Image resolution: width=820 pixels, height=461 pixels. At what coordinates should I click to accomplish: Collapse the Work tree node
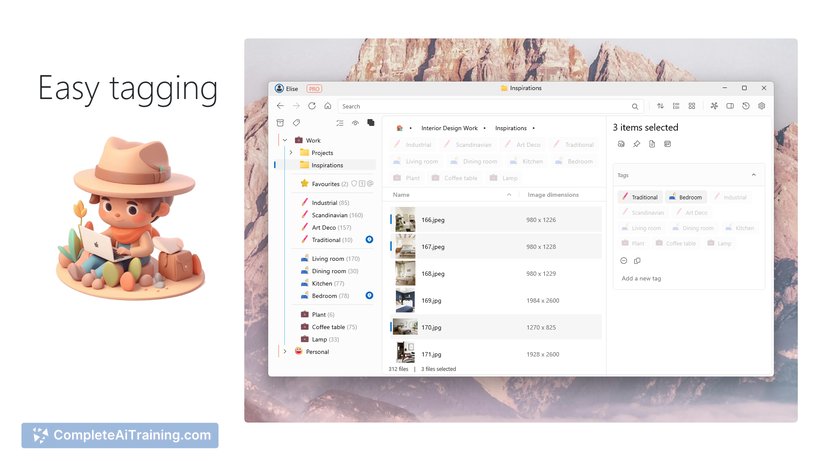pyautogui.click(x=285, y=140)
